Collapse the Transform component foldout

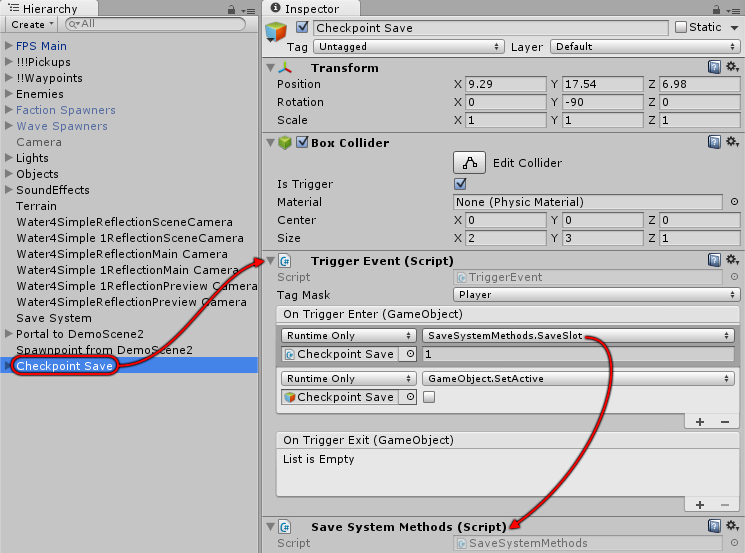tap(270, 68)
